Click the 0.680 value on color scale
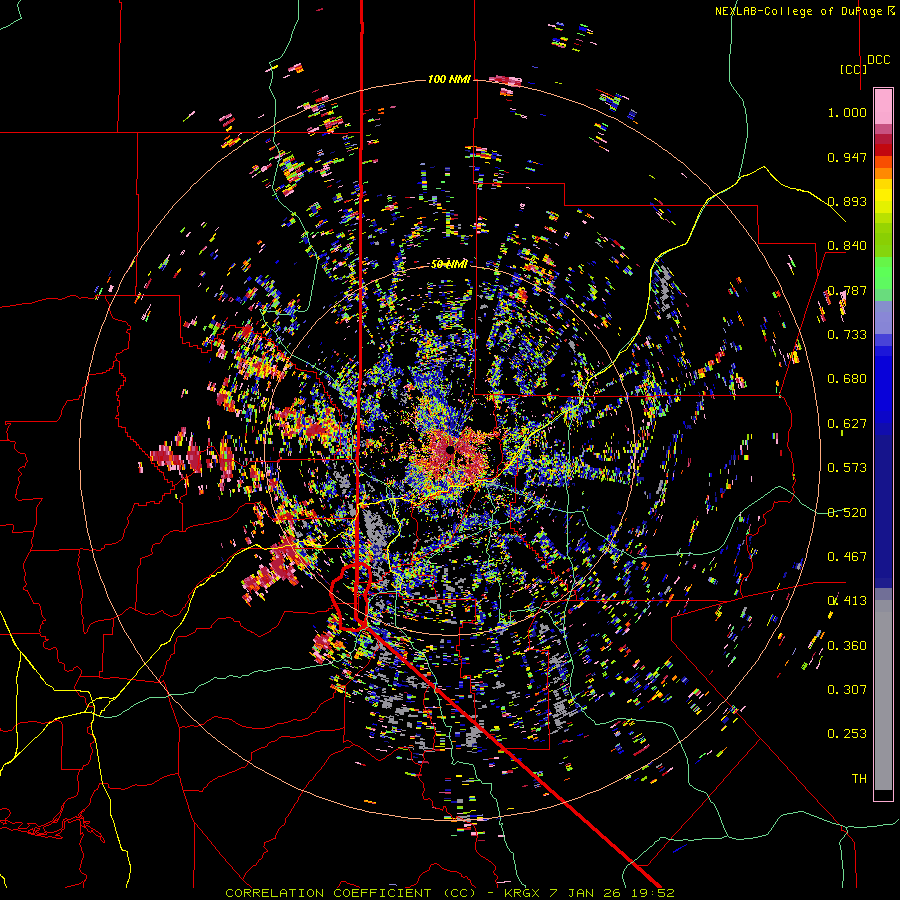The image size is (900, 900). [847, 379]
